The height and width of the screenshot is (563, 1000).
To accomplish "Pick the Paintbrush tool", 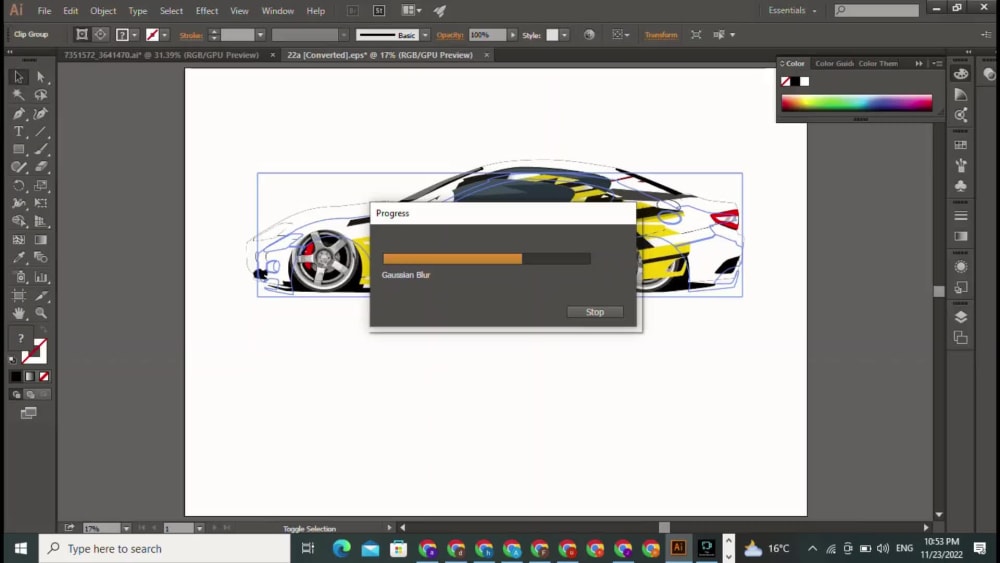I will [41, 149].
